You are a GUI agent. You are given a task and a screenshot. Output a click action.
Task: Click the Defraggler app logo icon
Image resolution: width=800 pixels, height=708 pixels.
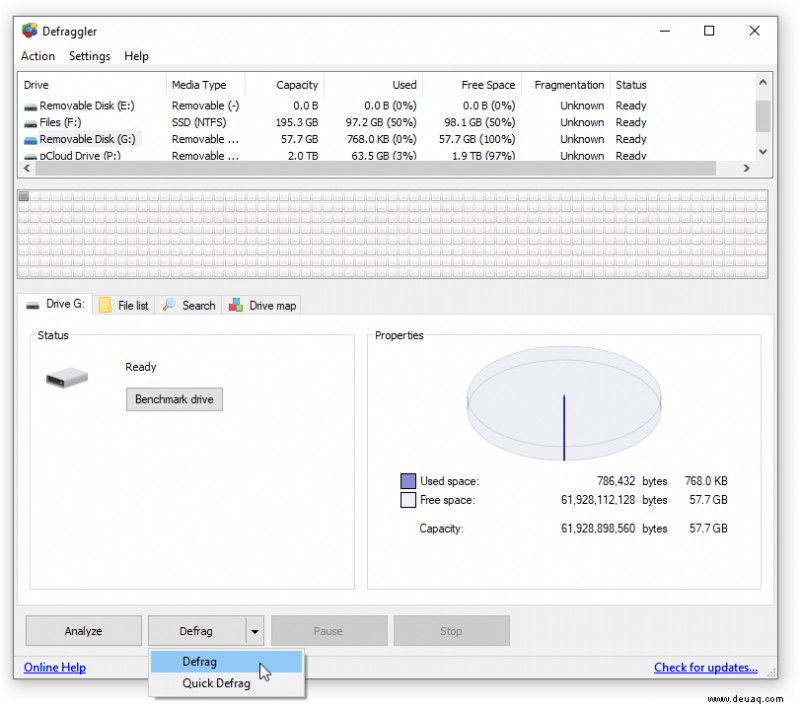click(x=30, y=31)
